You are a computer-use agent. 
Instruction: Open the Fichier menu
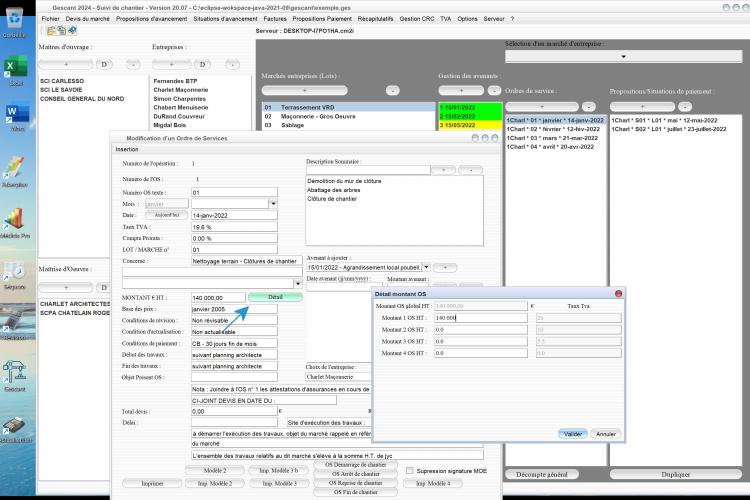[50, 19]
